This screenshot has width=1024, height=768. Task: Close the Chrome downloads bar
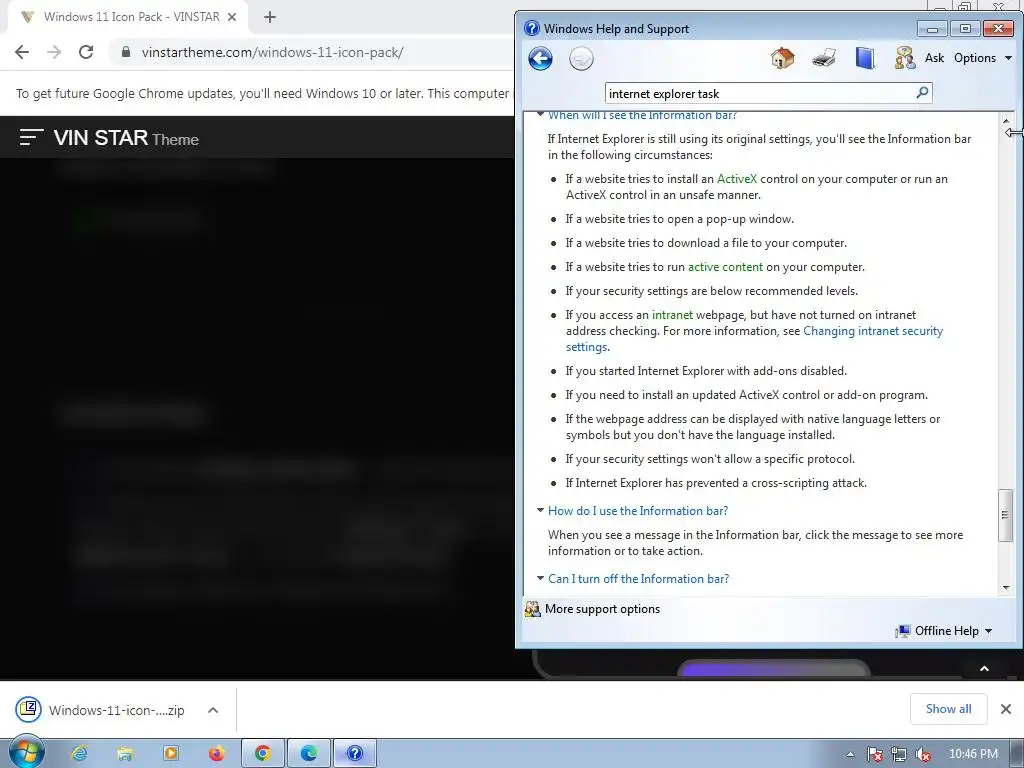[1006, 709]
